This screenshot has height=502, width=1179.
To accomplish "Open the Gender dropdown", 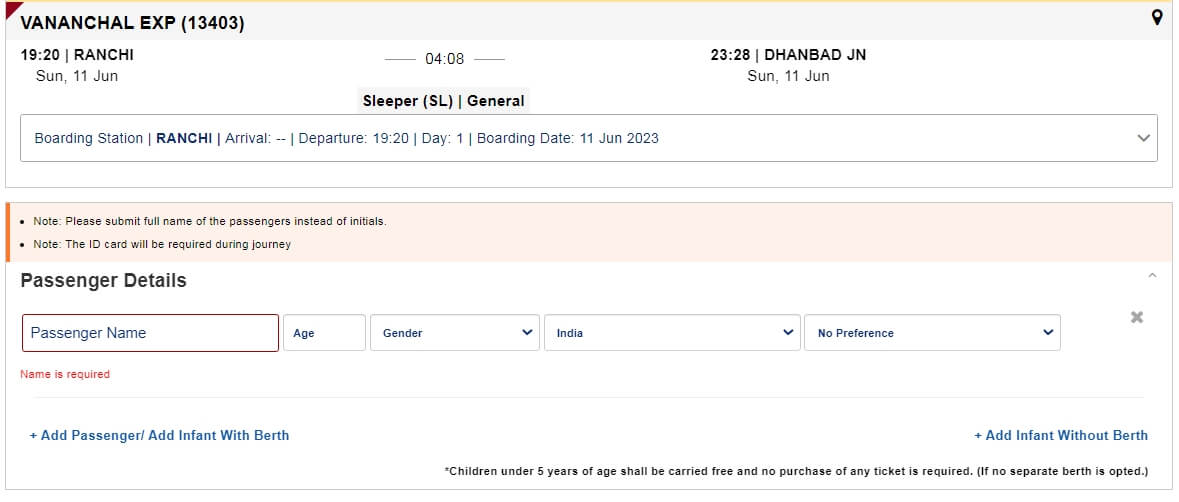I will [455, 333].
